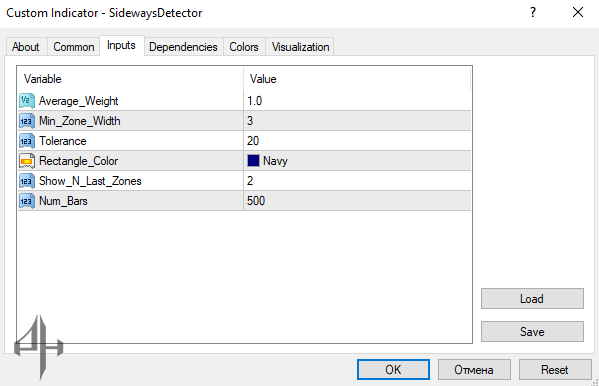
Task: Switch to the About tab
Action: point(26,47)
